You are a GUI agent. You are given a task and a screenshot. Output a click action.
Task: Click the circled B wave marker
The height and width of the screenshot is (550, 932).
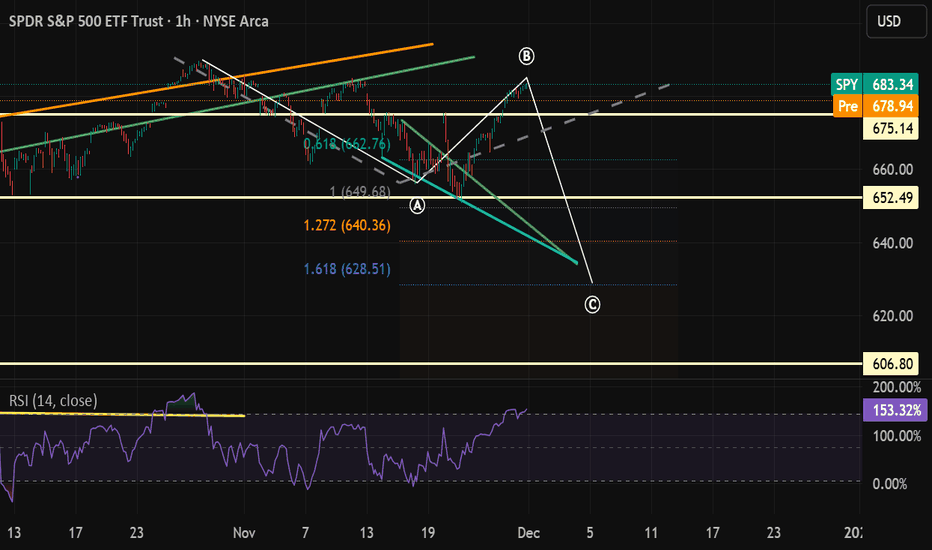pyautogui.click(x=526, y=54)
